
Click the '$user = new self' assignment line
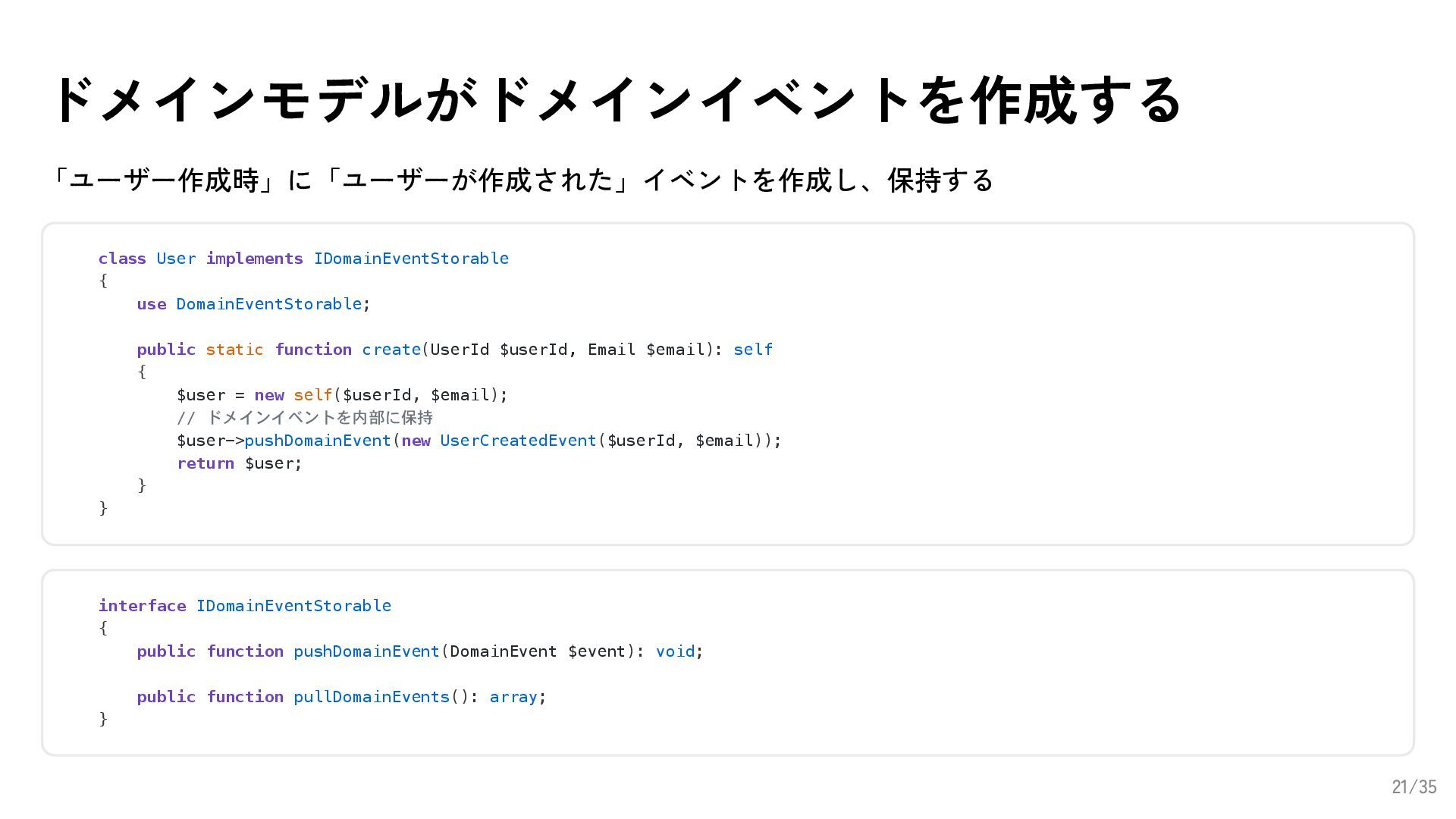click(x=342, y=395)
